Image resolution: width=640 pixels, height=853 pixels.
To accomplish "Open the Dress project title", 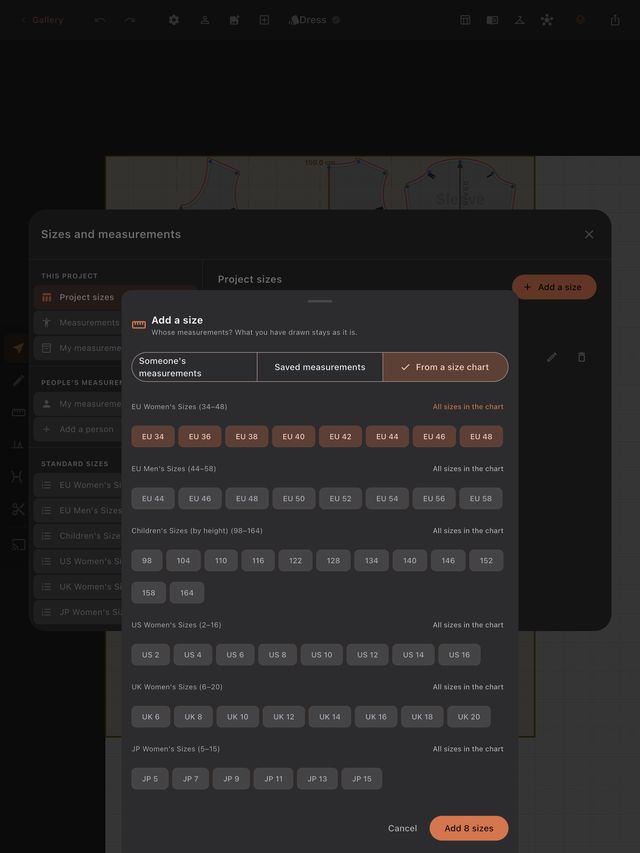I will [x=313, y=20].
